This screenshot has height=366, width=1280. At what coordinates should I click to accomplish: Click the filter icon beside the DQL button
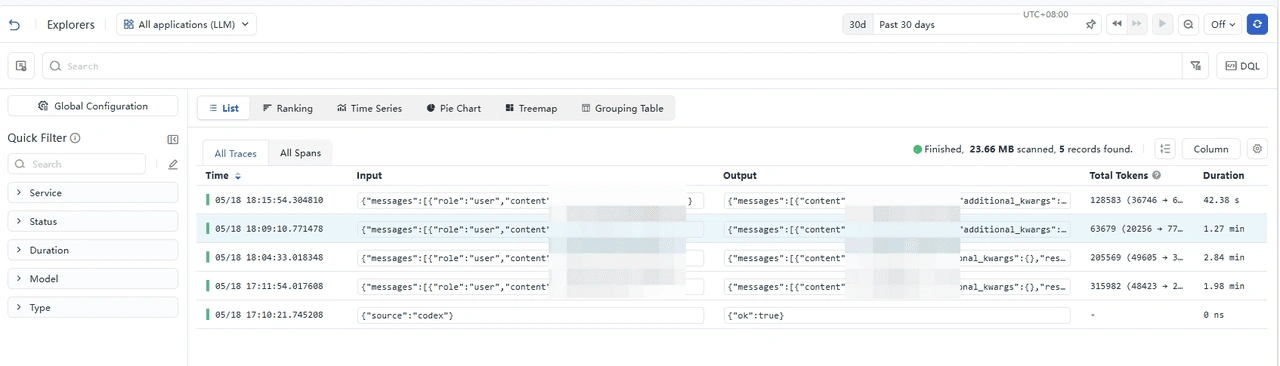1195,66
